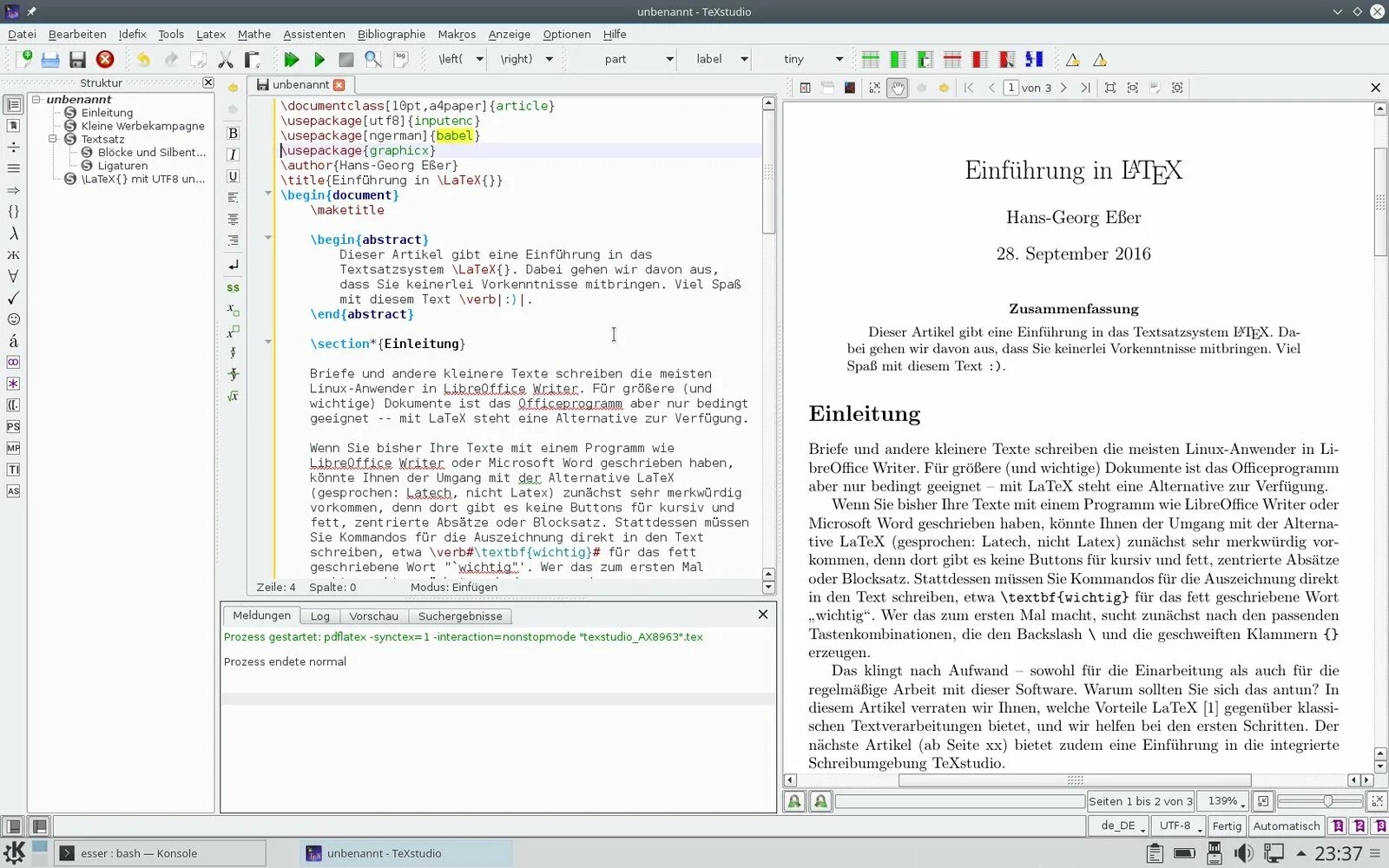Remove table row using the red row icon

point(952,59)
